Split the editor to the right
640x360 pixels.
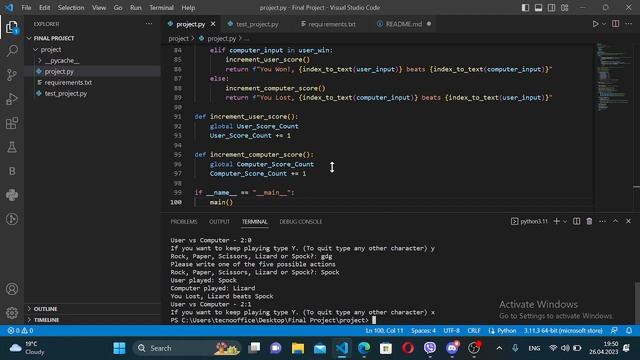click(x=615, y=24)
